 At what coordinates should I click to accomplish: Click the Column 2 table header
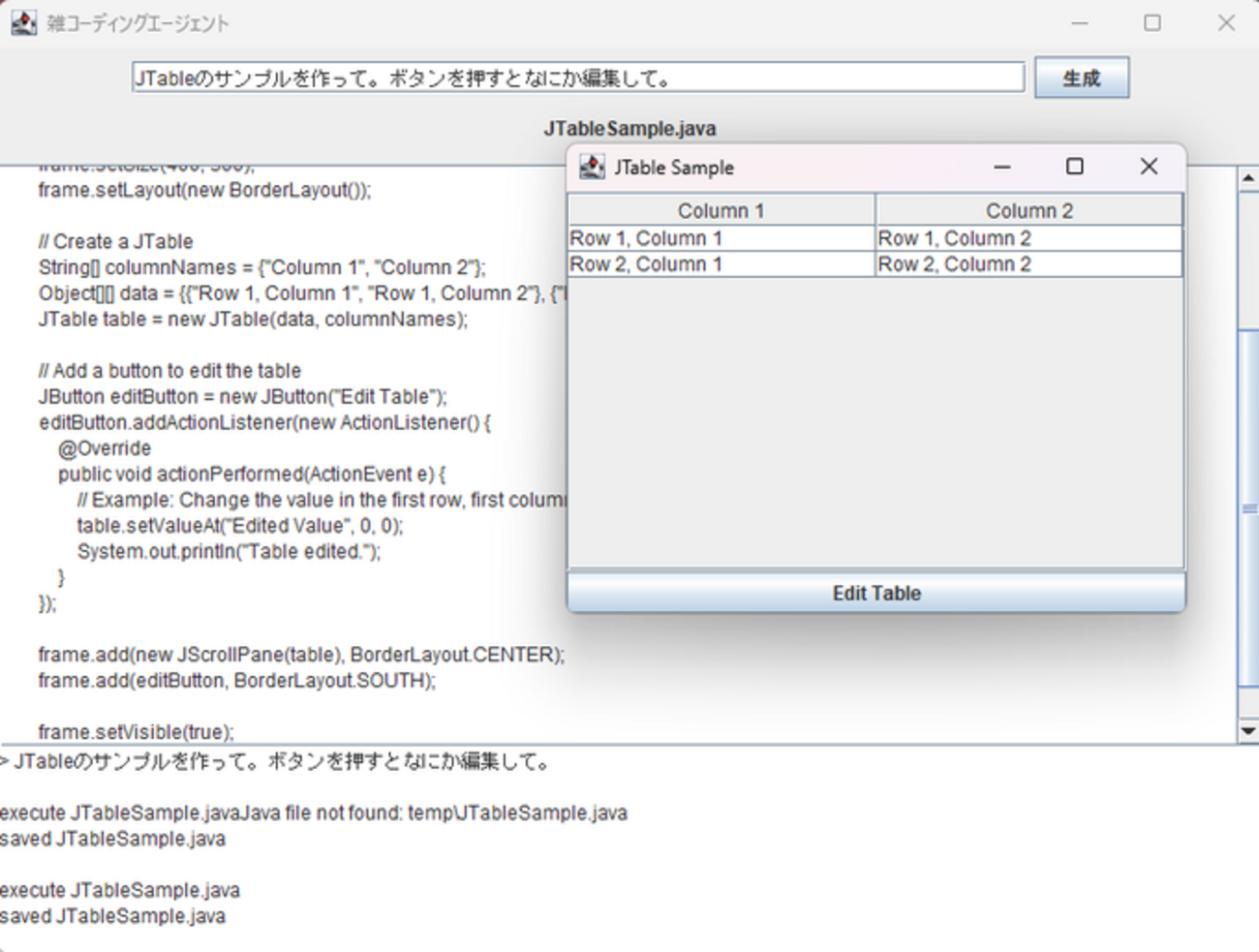coord(1029,210)
